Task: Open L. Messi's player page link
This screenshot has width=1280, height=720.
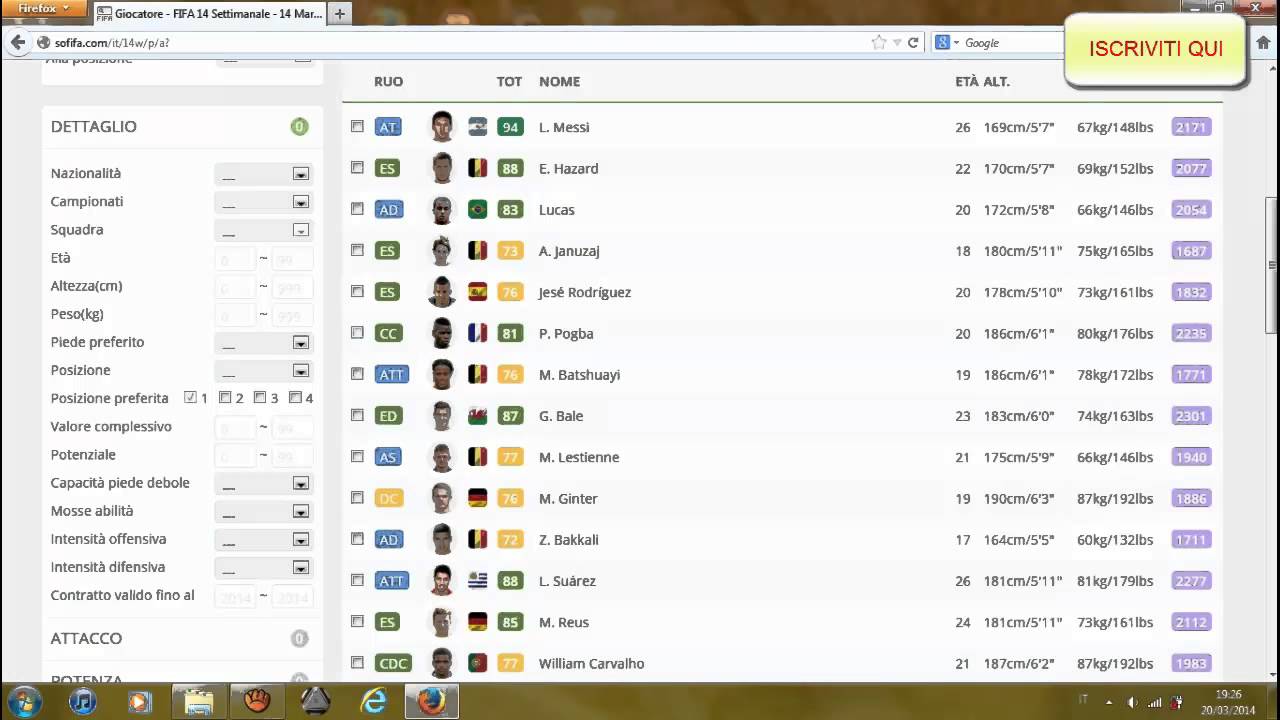Action: 564,127
